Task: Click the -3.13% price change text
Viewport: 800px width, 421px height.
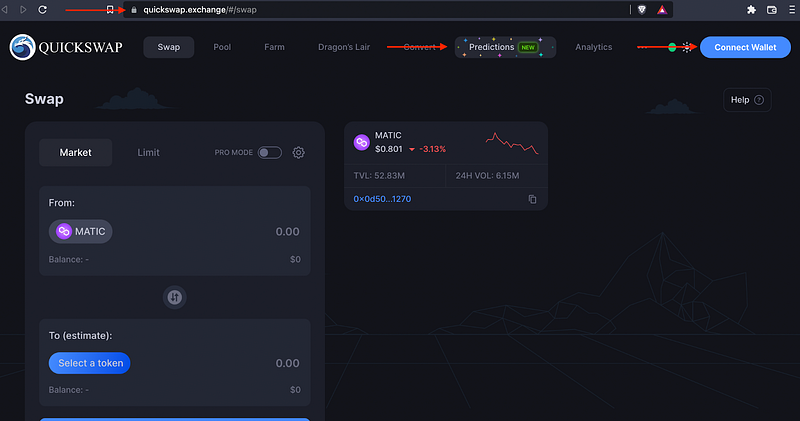Action: click(x=432, y=149)
